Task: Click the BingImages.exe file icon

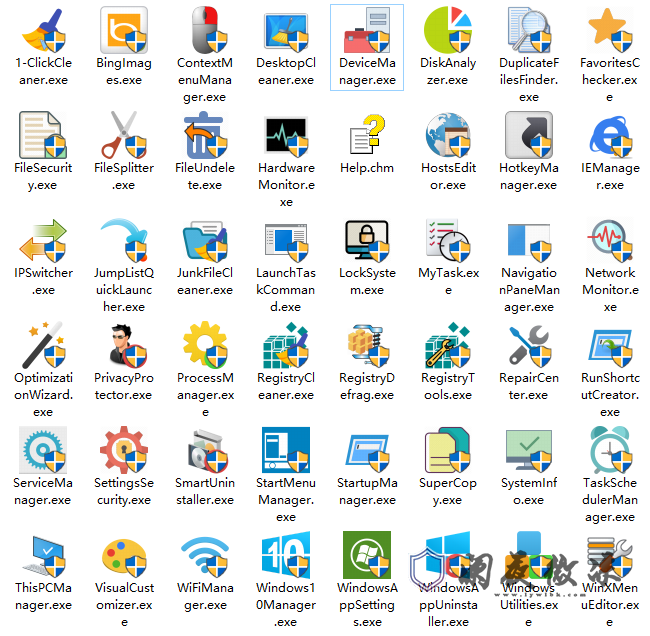Action: pyautogui.click(x=124, y=30)
